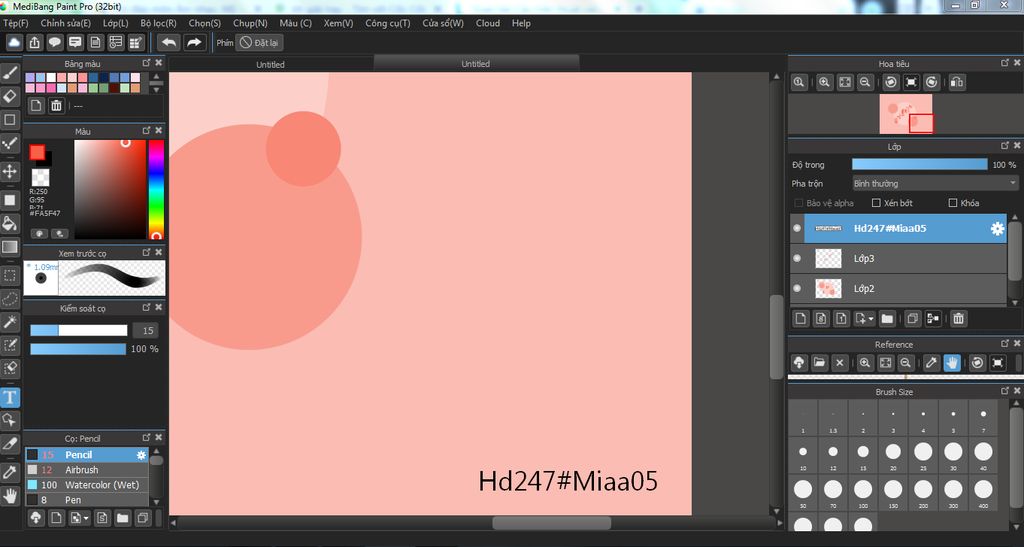
Task: Switch to the first Untitled tab
Action: 270,64
